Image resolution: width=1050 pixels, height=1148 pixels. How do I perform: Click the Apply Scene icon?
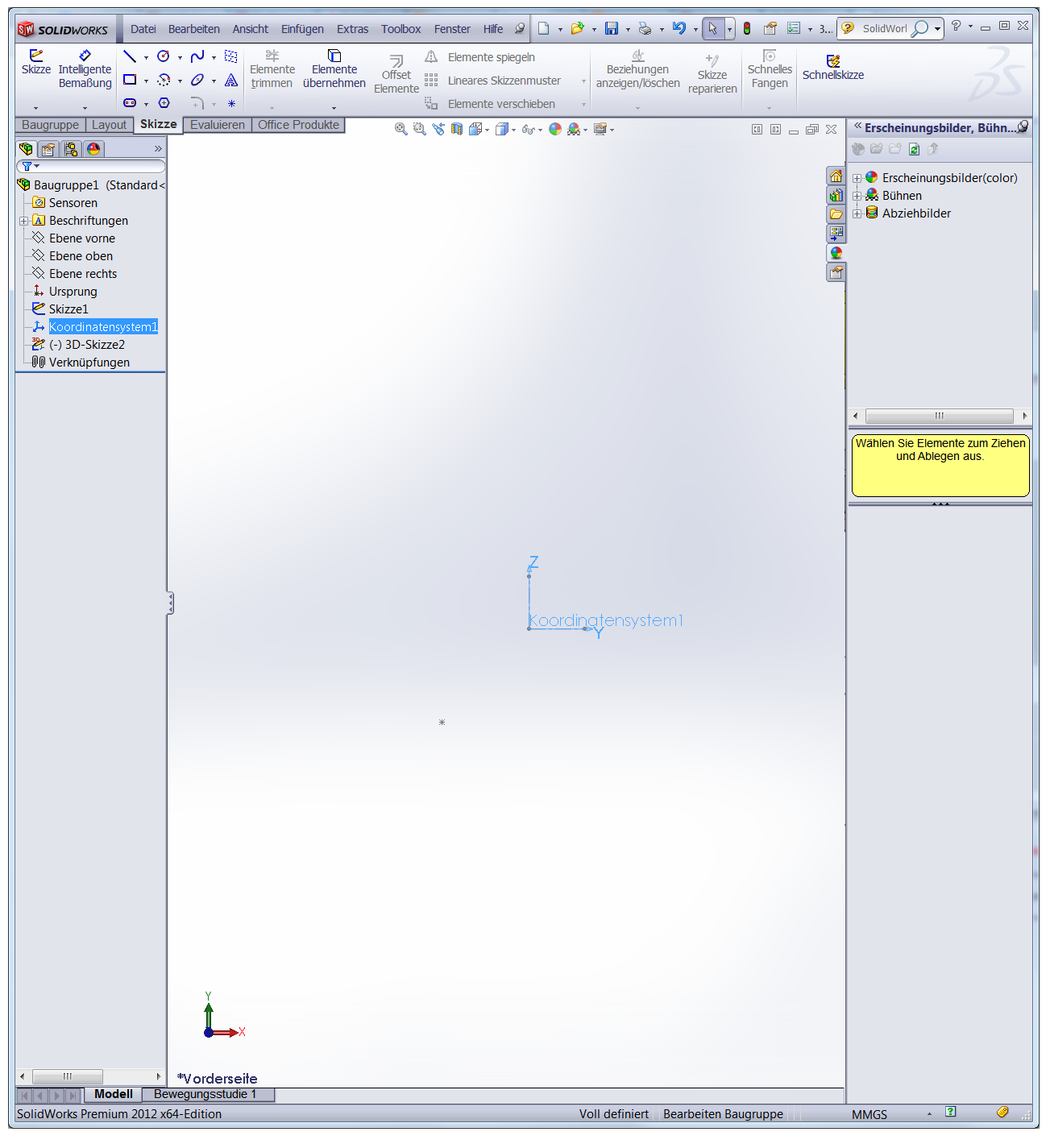point(574,129)
